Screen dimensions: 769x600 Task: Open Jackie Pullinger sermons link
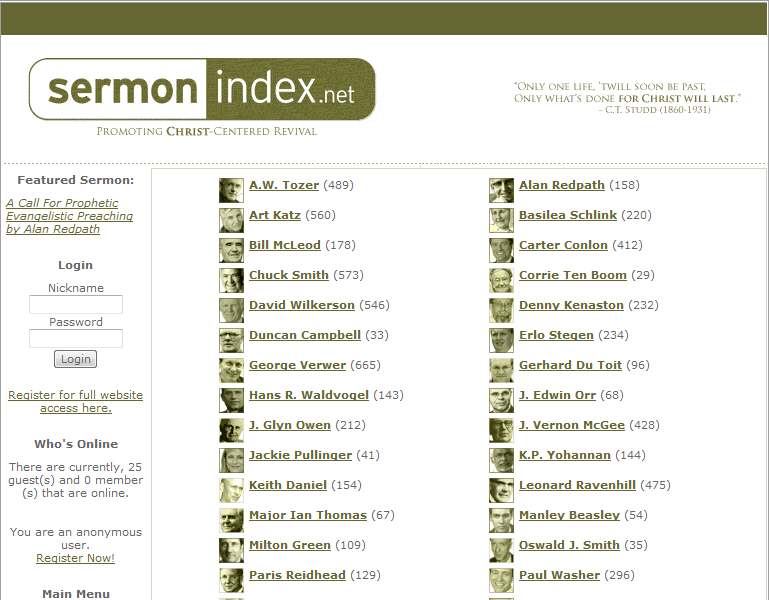(300, 454)
